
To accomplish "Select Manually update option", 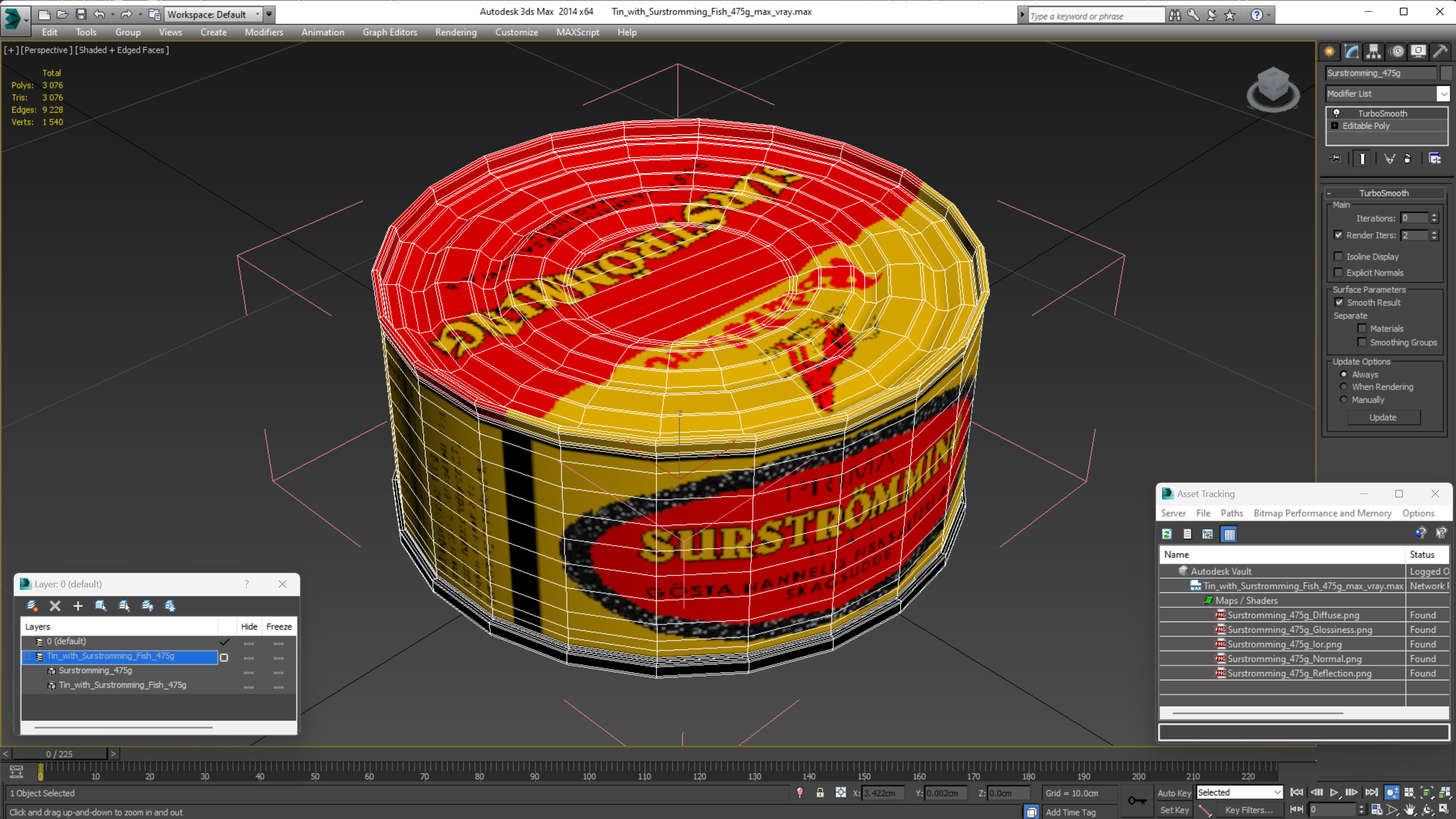I will 1344,399.
